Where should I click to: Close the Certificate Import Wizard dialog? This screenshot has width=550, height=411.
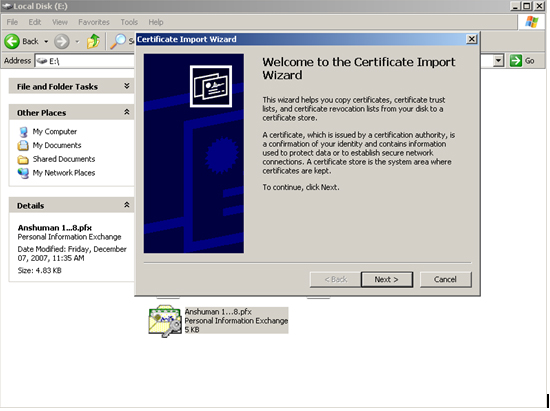click(x=472, y=39)
